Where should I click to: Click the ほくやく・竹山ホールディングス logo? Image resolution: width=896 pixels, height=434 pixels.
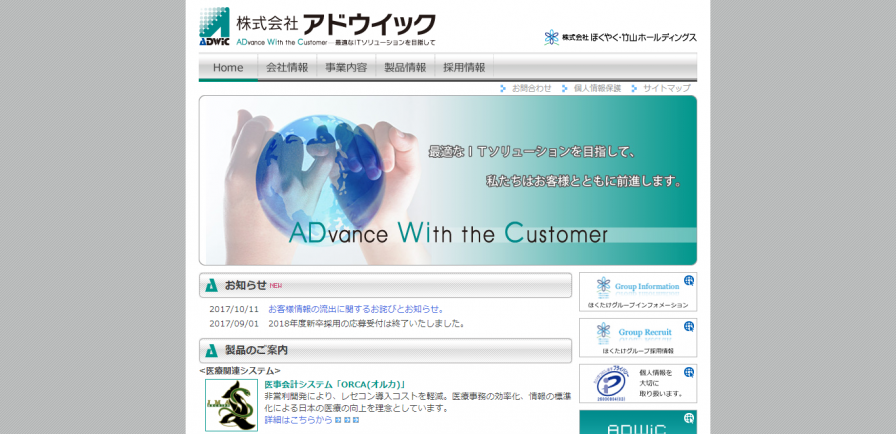621,38
